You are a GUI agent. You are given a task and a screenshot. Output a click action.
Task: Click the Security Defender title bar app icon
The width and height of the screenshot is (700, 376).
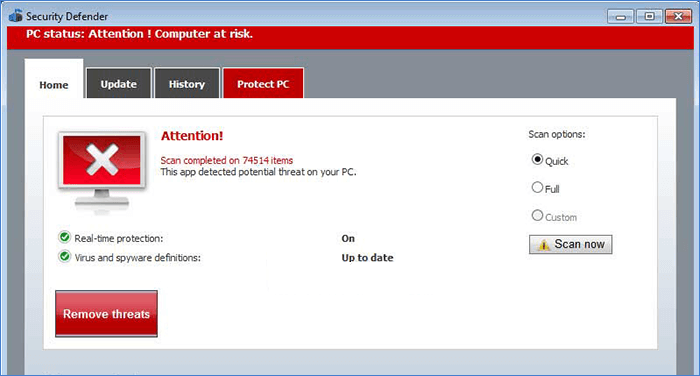(x=16, y=16)
